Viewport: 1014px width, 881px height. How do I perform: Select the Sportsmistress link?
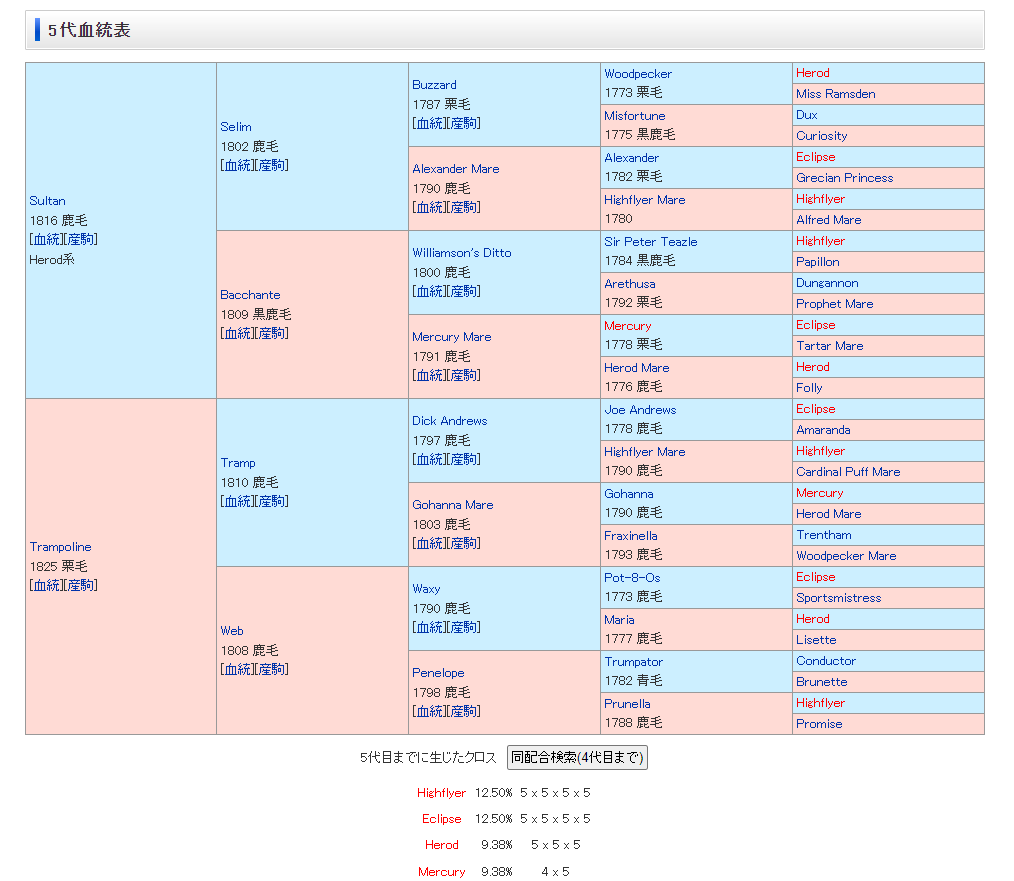pyautogui.click(x=838, y=598)
